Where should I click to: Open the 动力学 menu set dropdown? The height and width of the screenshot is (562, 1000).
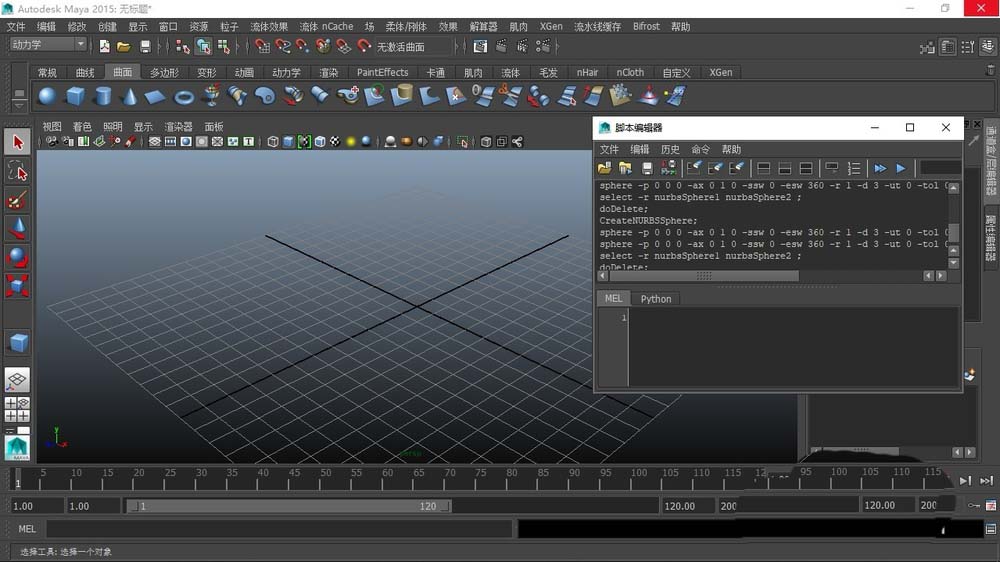[x=48, y=45]
